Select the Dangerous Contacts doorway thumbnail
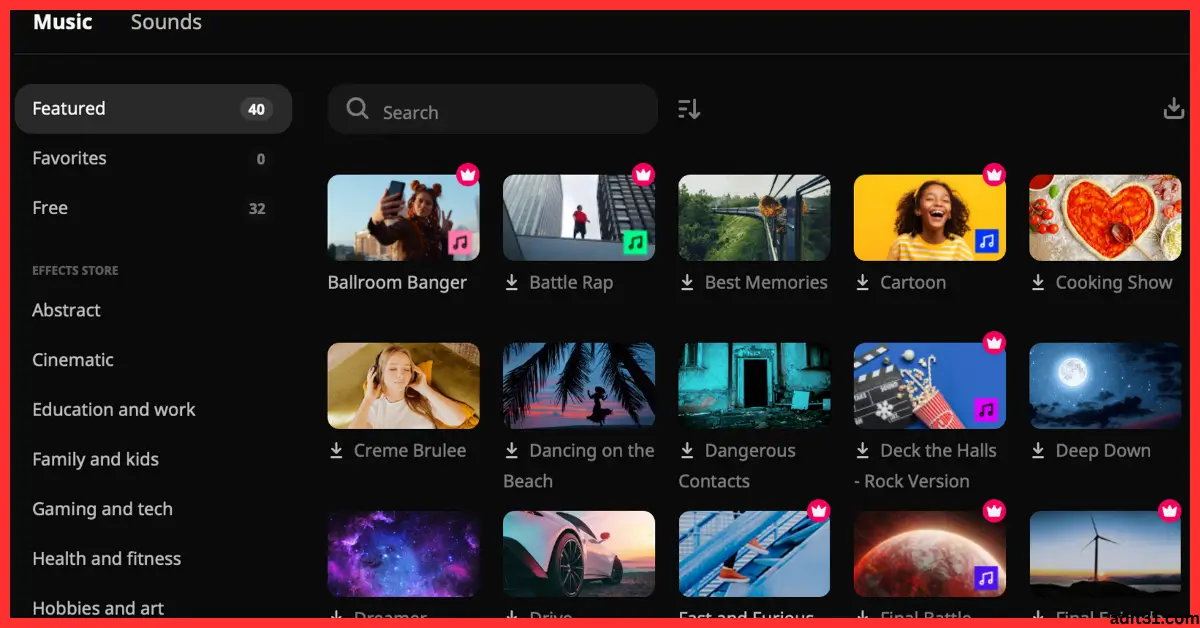Screen dimensions: 1200x628 (x=755, y=386)
